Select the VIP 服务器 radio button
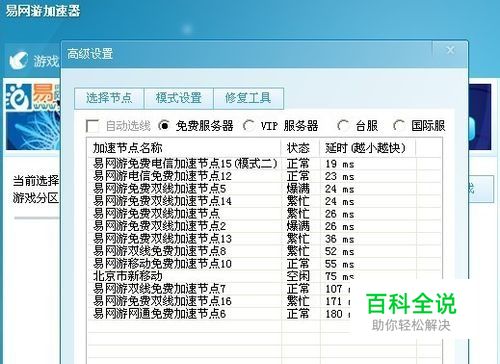 tap(249, 126)
